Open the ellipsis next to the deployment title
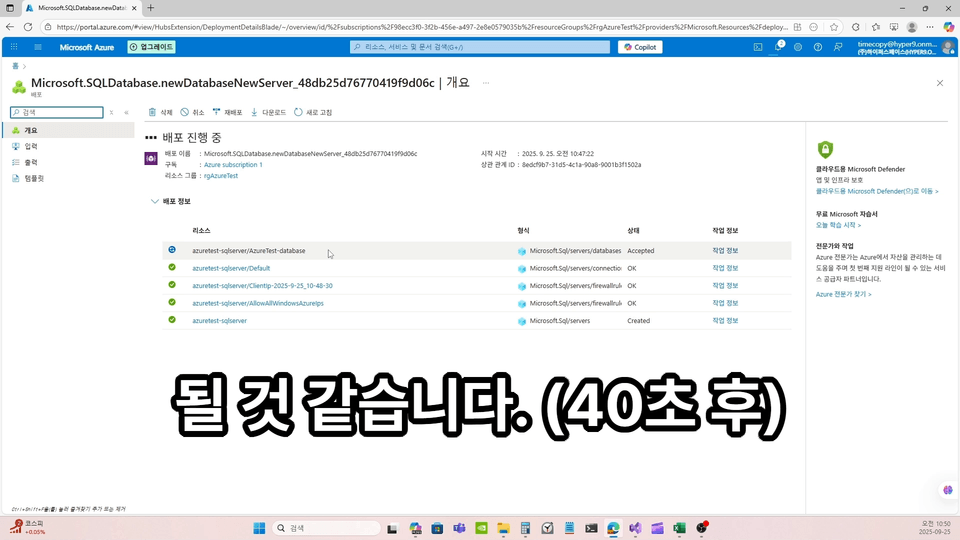960x540 pixels. (x=486, y=83)
